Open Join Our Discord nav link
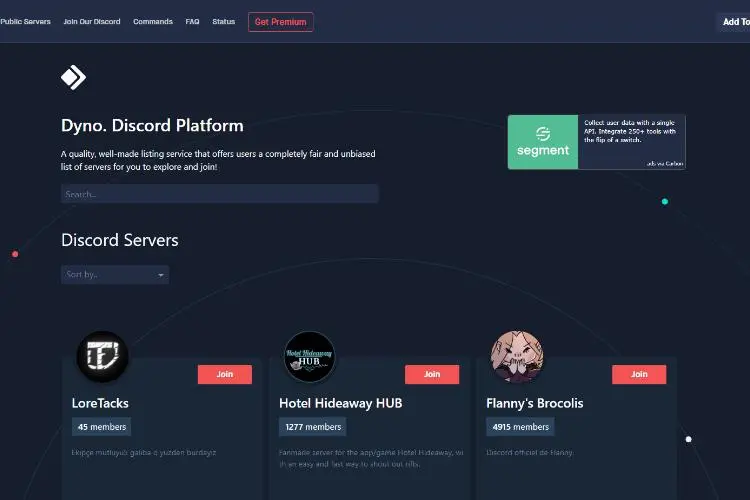Image resolution: width=750 pixels, height=500 pixels. click(92, 22)
